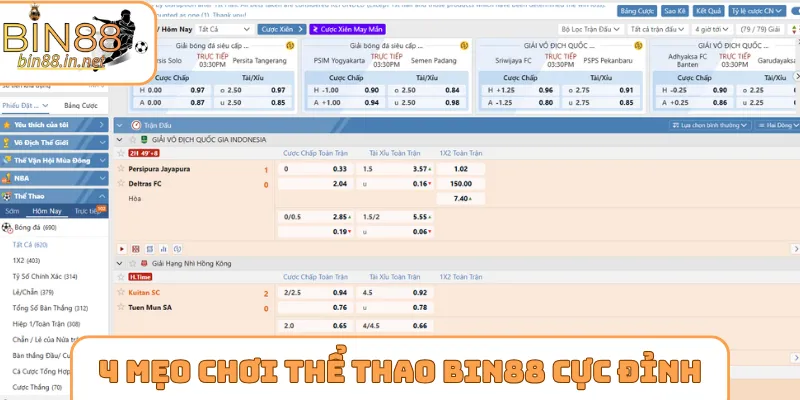Click coin icon on Persis Solo card
This screenshot has height=400, width=800.
290,45
